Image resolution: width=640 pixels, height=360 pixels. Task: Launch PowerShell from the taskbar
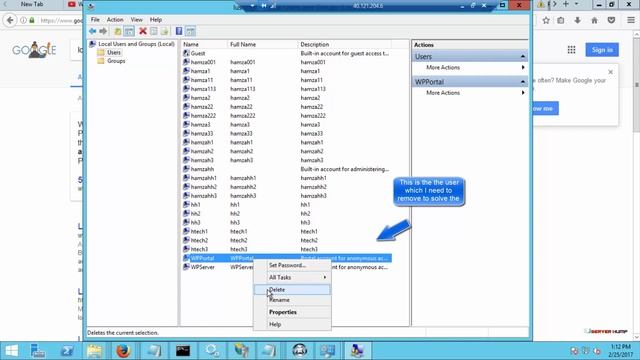tap(67, 351)
